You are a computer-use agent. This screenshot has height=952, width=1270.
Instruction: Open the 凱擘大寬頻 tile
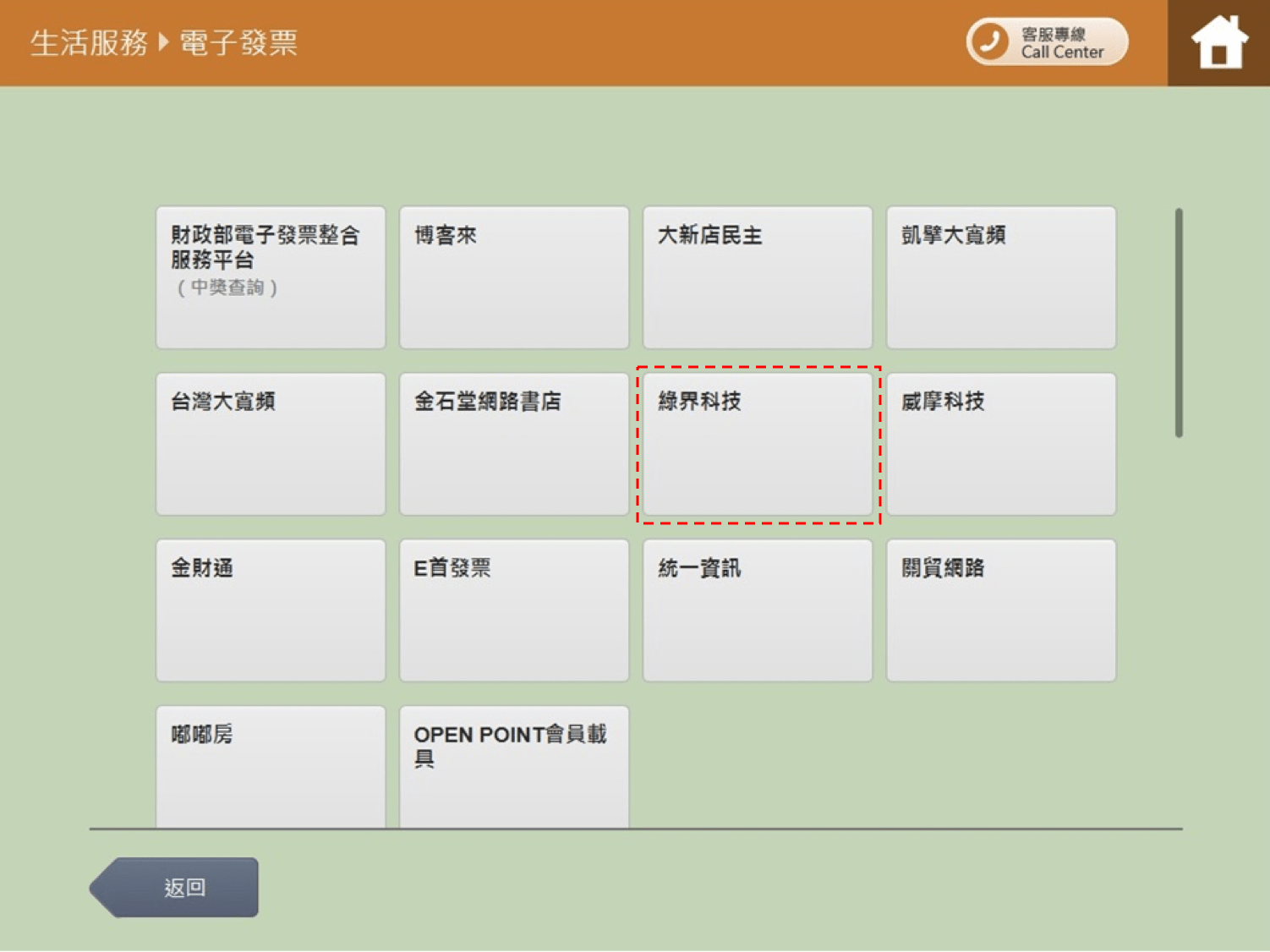click(1001, 277)
